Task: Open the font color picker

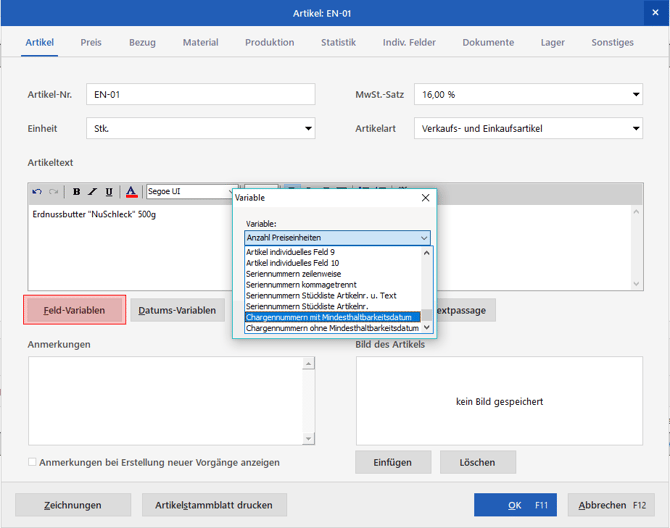Action: point(131,192)
